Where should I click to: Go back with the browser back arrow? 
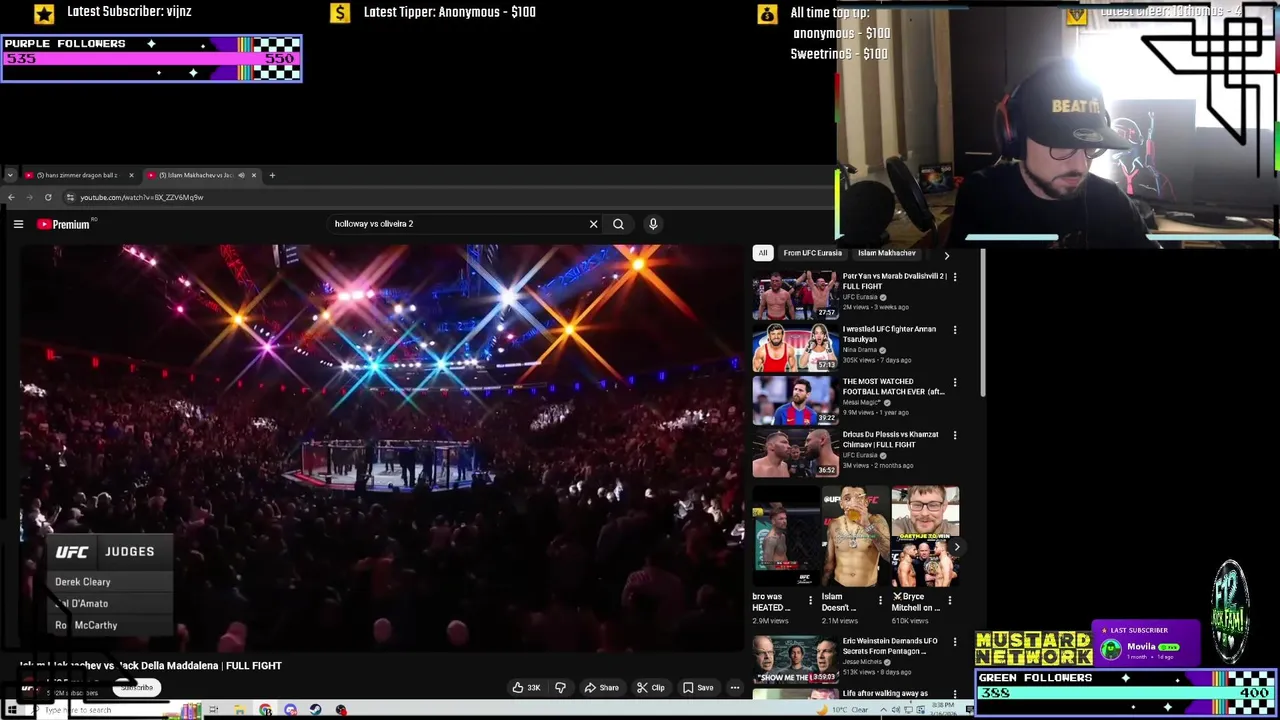pos(11,197)
